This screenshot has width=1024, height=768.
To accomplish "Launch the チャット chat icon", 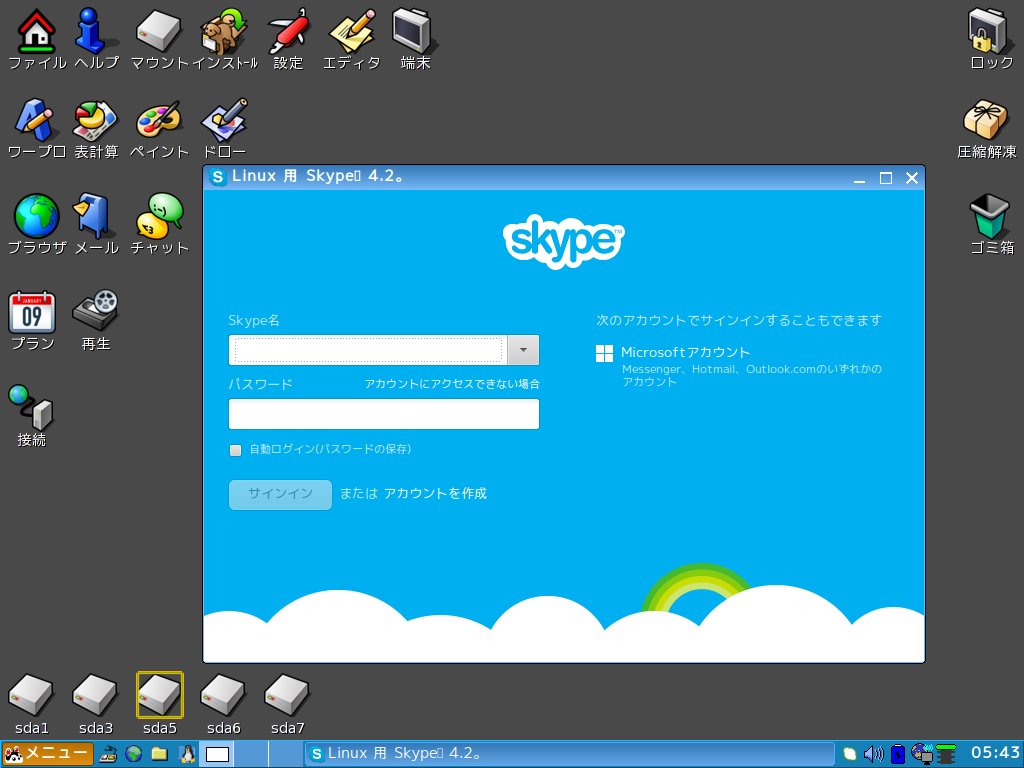I will click(x=159, y=216).
